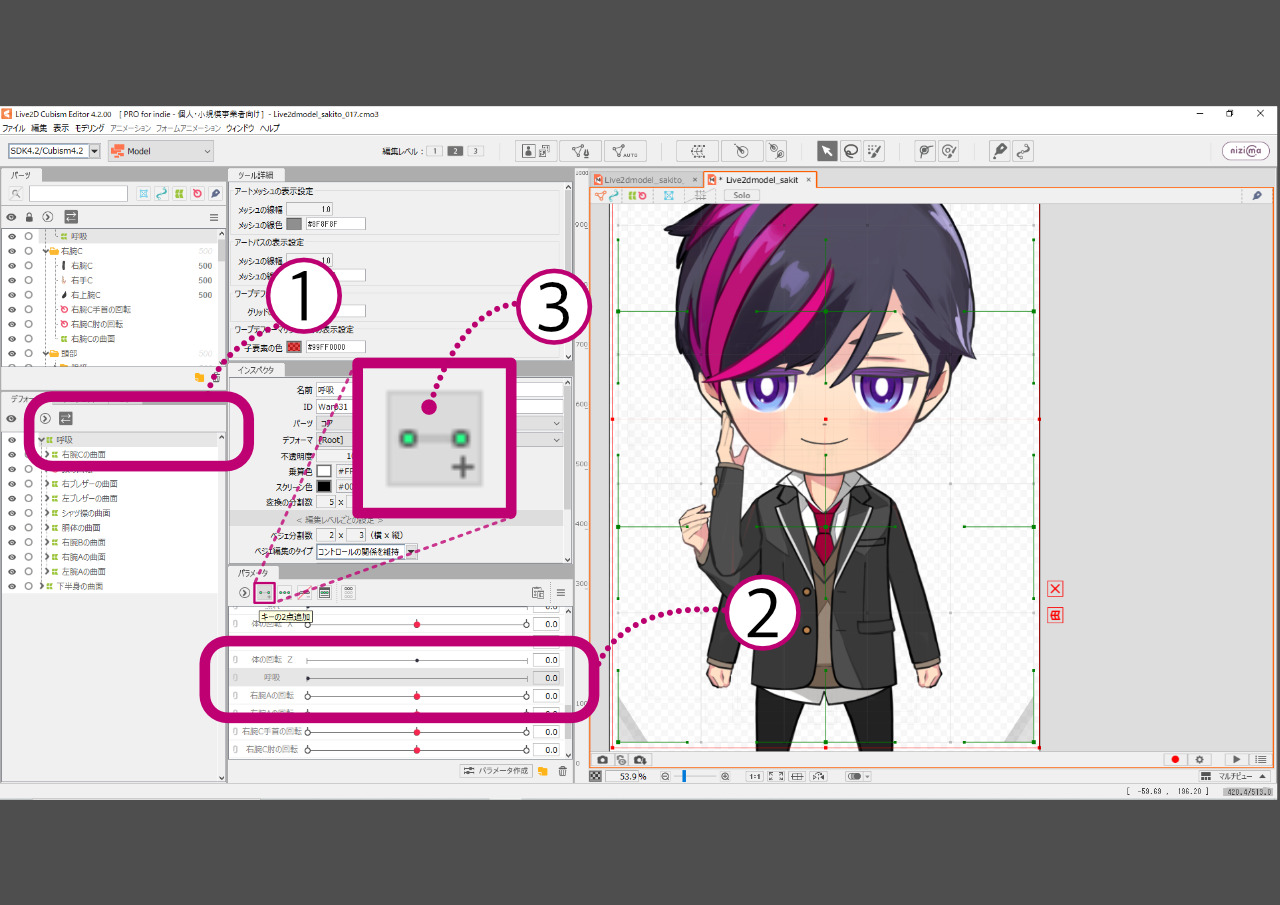Toggle visibility of 右腕C肘の回転 row
This screenshot has height=905, width=1280.
tap(11, 324)
